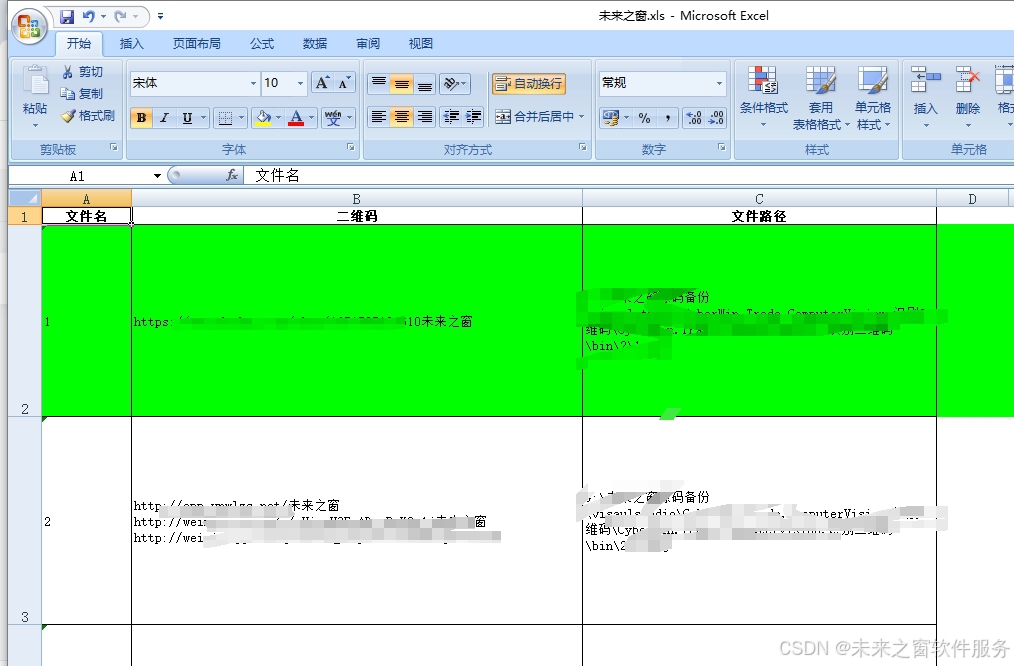Toggle underline formatting
1014x666 pixels.
click(x=187, y=118)
